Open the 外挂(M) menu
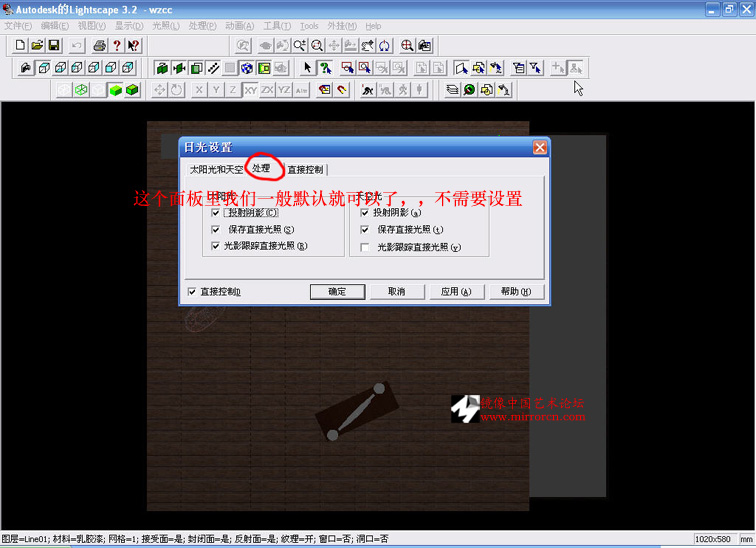Viewport: 756px width, 548px height. point(342,26)
